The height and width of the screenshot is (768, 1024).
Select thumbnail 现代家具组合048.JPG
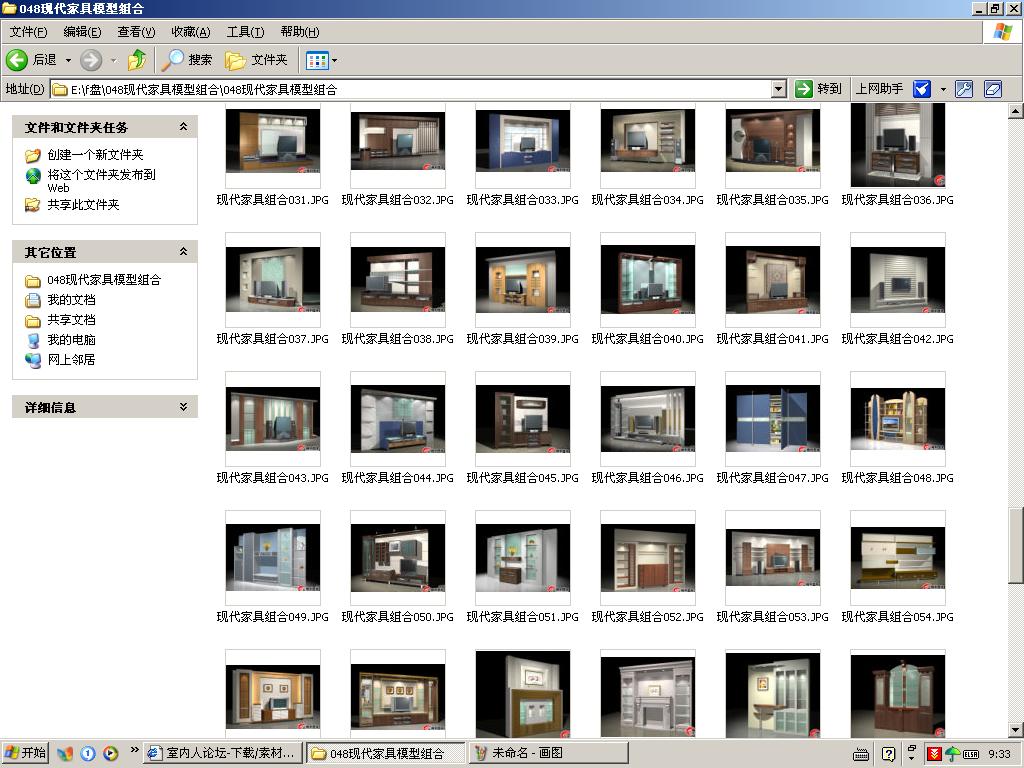click(x=898, y=419)
